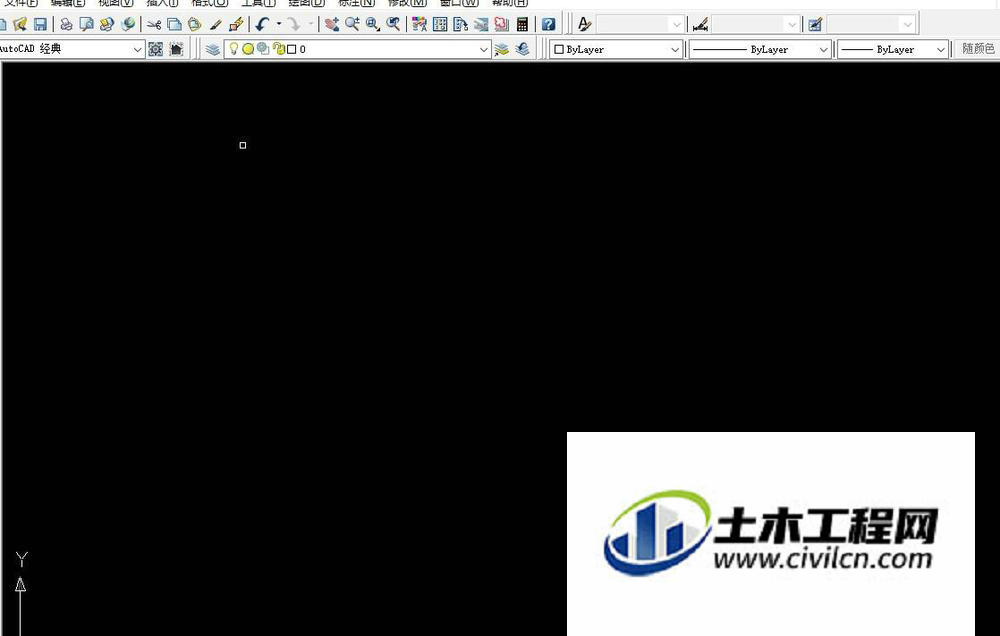
Task: Open the Markup Set Manager icon
Action: coord(502,25)
